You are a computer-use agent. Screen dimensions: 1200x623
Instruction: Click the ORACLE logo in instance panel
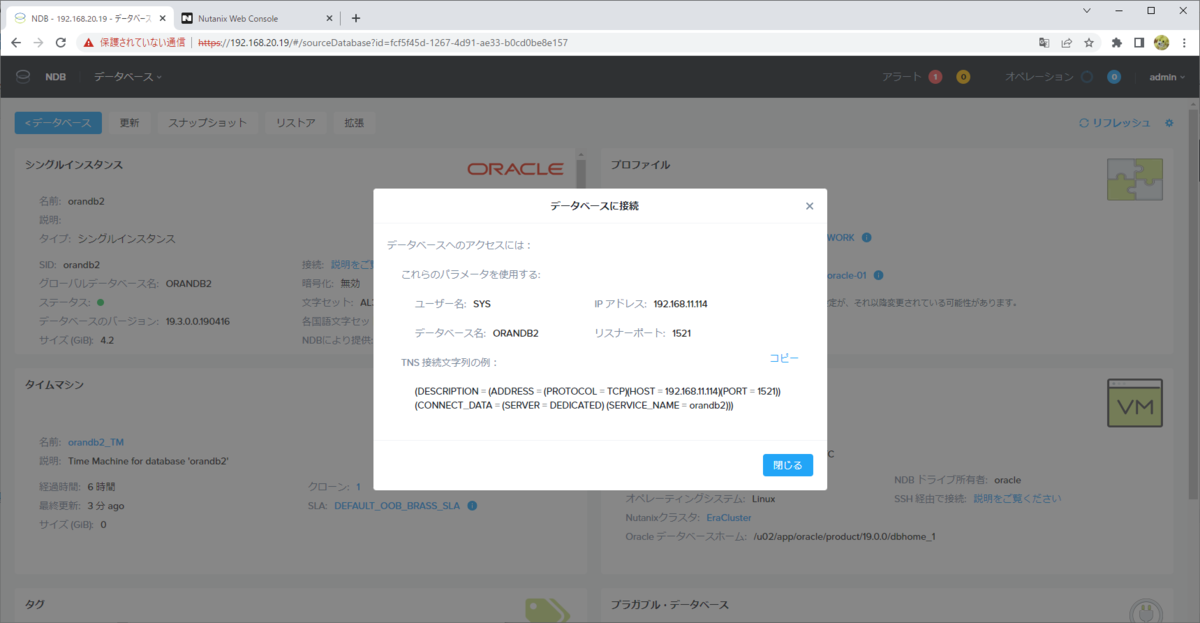[514, 169]
